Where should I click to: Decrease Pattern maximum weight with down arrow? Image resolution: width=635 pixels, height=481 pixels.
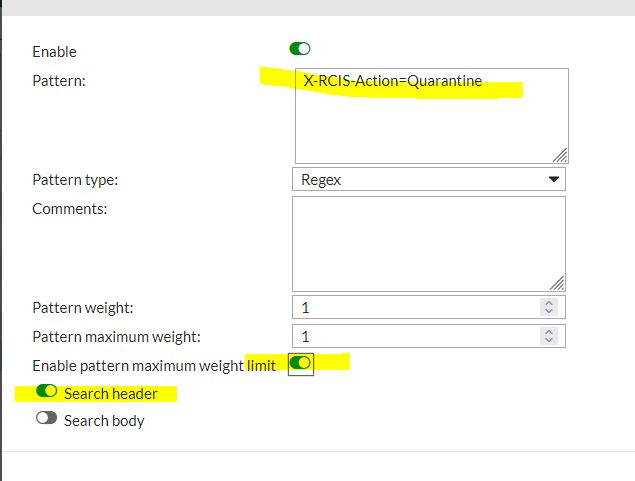click(547, 341)
